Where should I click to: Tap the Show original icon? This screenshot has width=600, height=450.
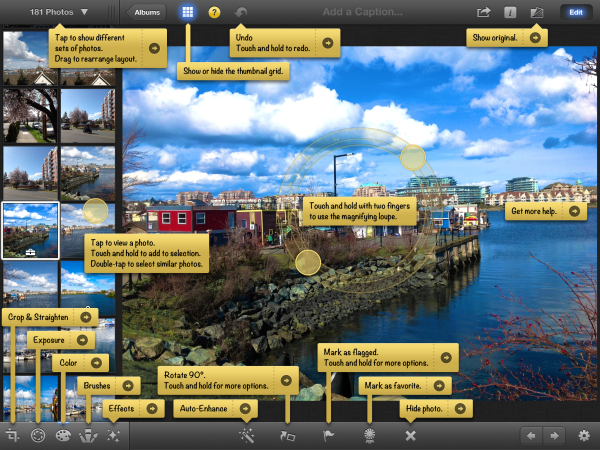pos(536,12)
